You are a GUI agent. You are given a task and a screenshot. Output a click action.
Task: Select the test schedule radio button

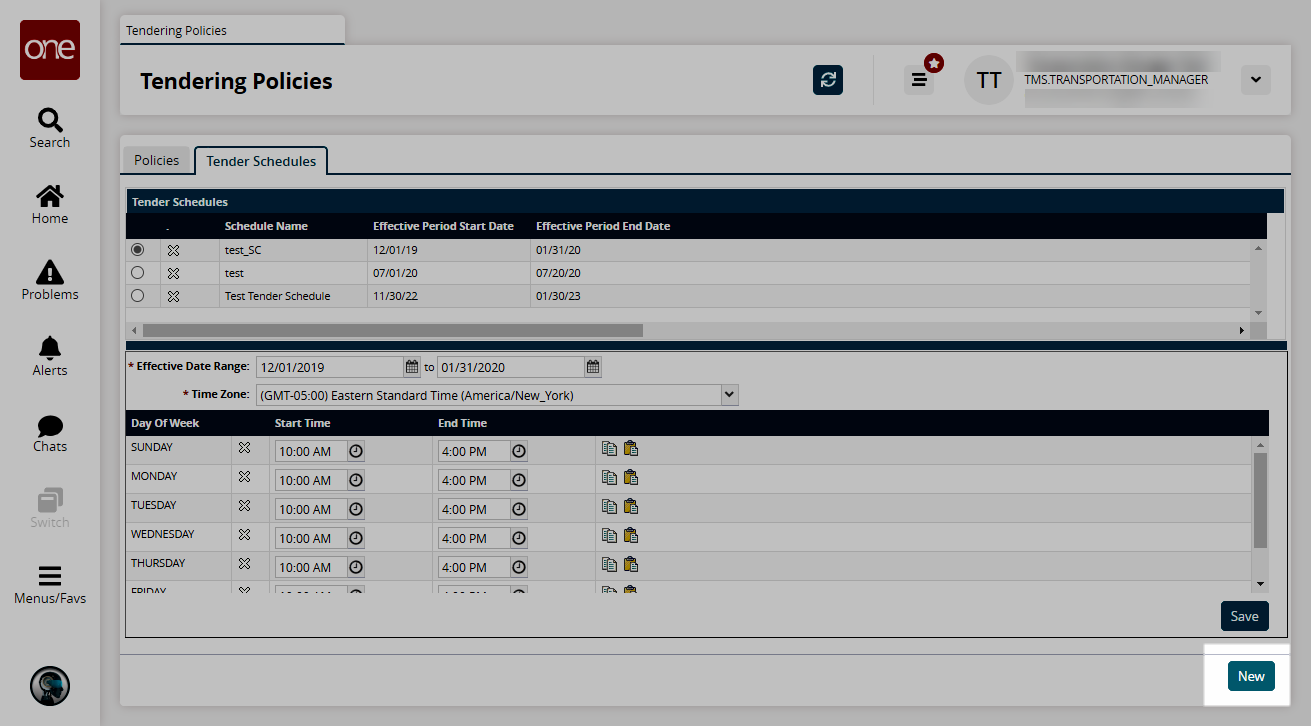[x=138, y=273]
